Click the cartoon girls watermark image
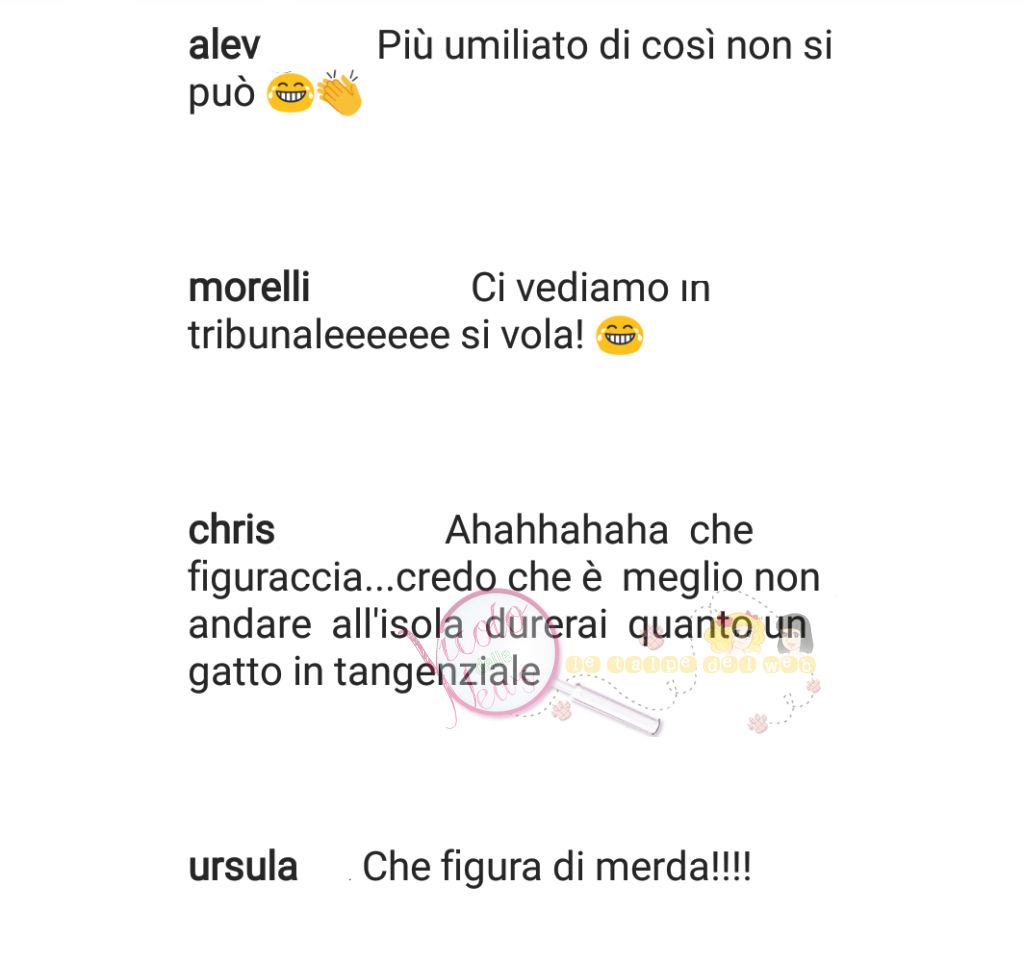This screenshot has height=962, width=1024. coord(761,633)
